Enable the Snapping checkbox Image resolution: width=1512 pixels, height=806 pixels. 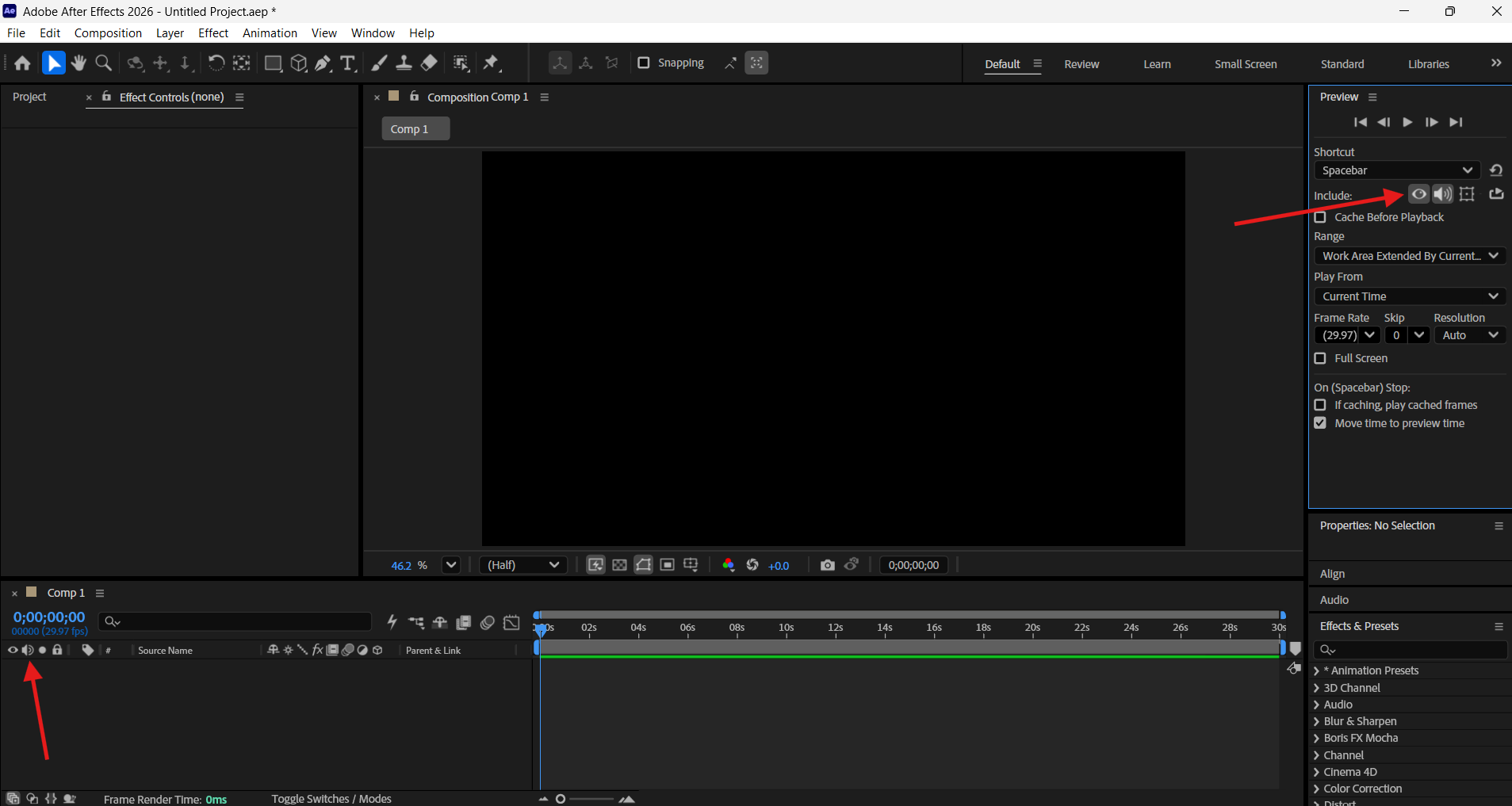click(x=644, y=63)
